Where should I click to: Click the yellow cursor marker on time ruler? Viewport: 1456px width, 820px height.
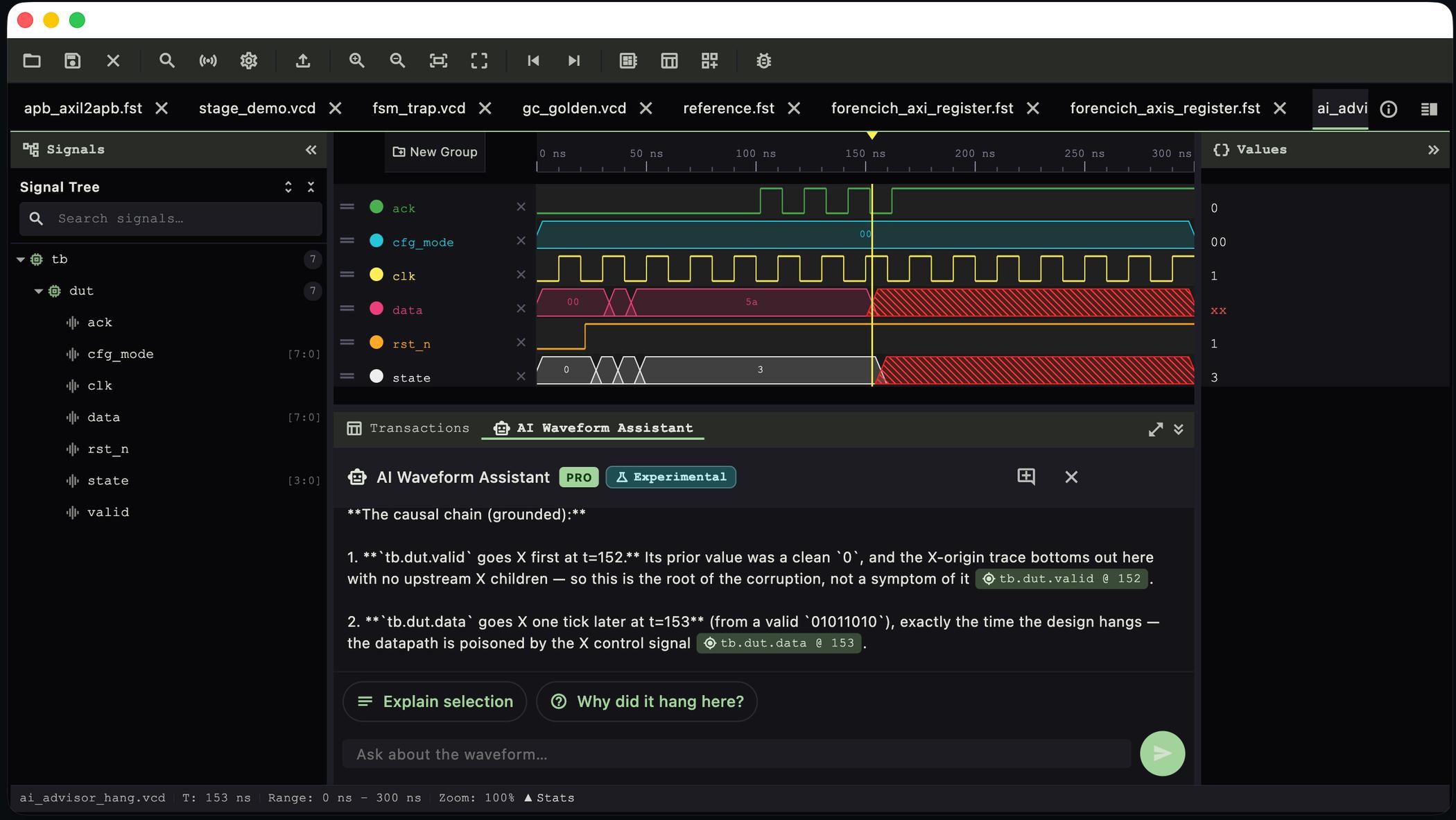[x=872, y=135]
